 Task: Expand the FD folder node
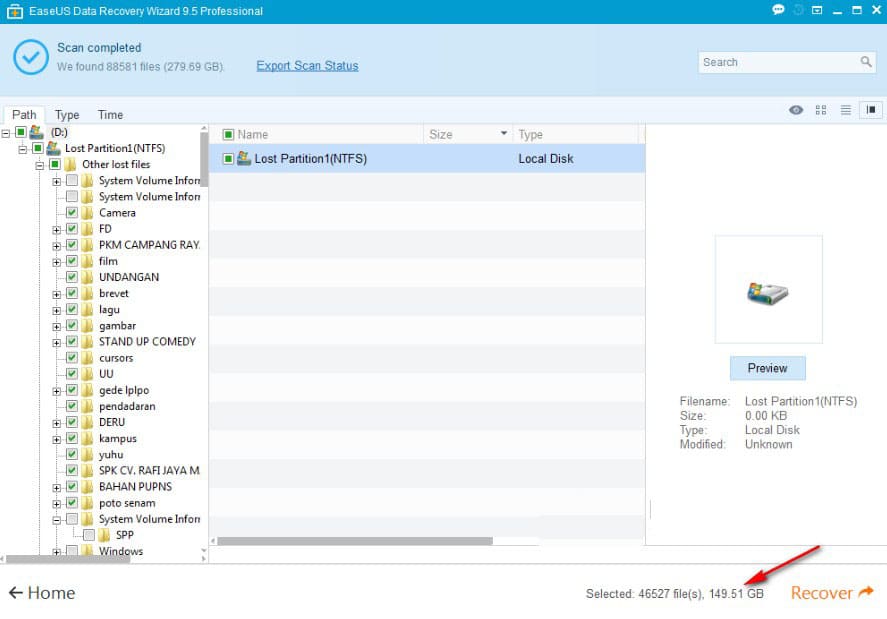point(57,230)
